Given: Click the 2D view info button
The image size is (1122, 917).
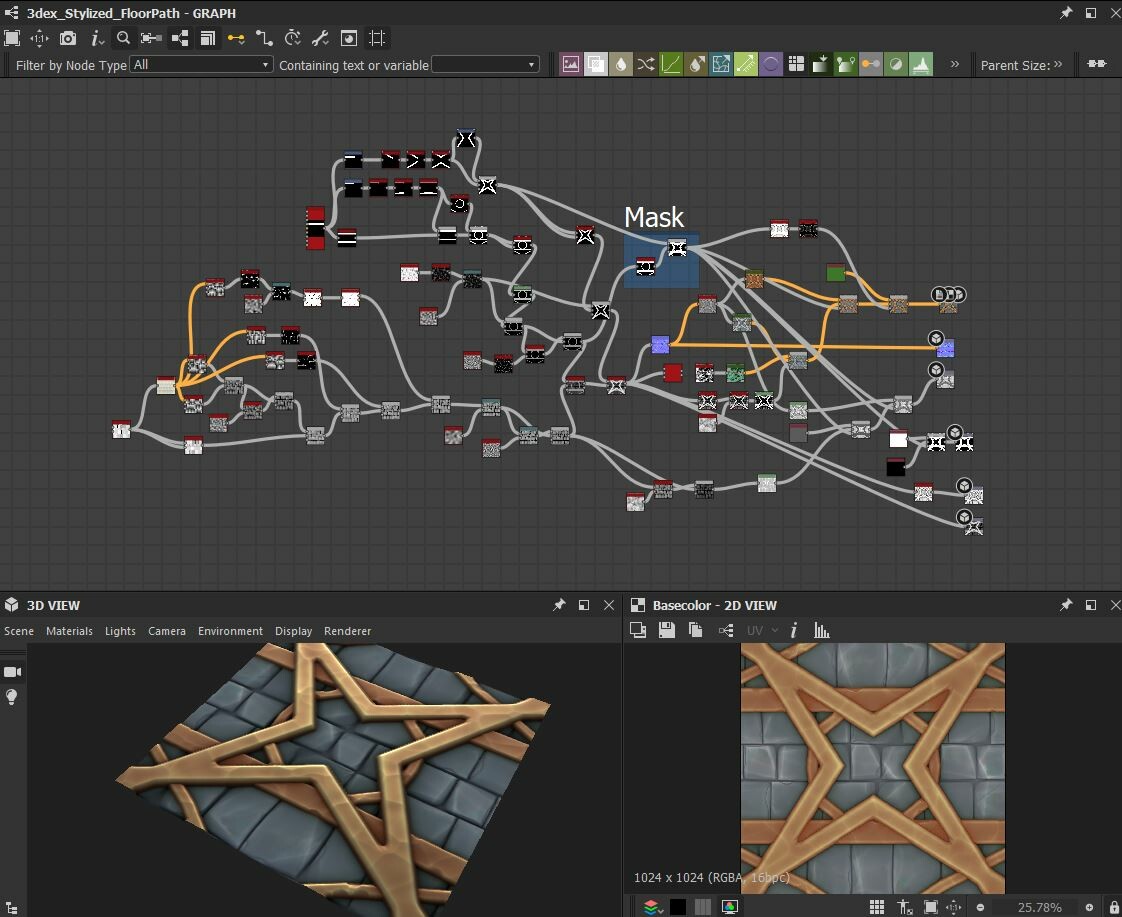Looking at the screenshot, I should coord(793,630).
